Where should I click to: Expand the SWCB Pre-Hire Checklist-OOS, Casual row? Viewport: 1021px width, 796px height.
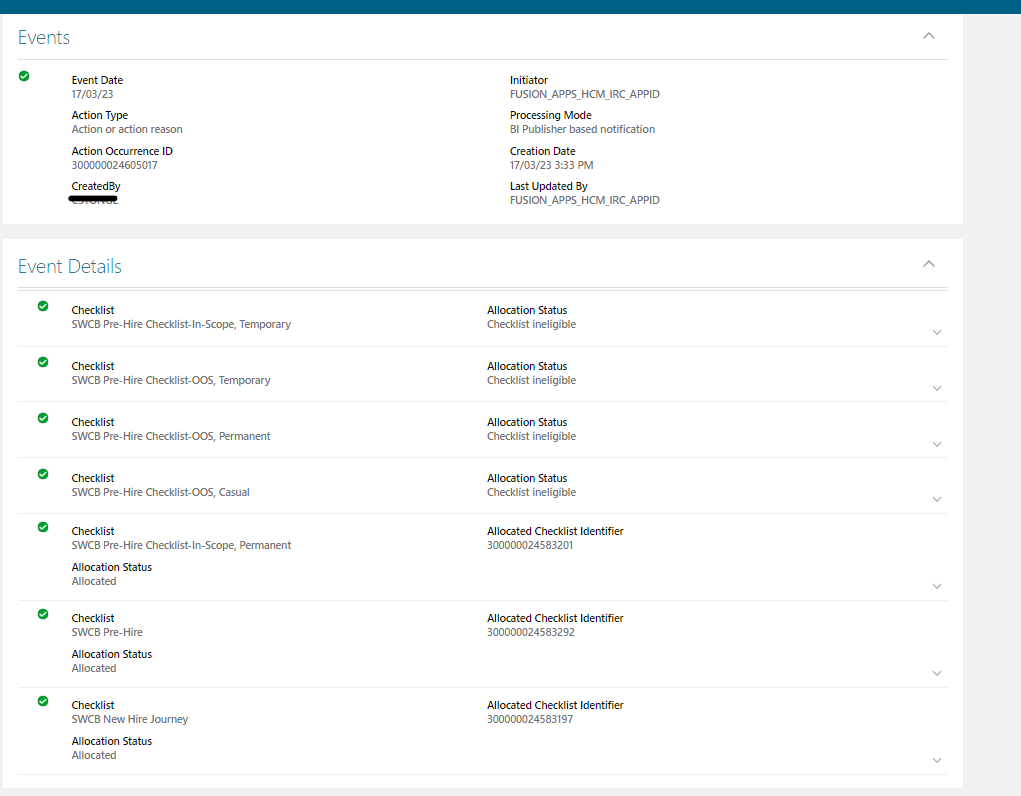(937, 499)
